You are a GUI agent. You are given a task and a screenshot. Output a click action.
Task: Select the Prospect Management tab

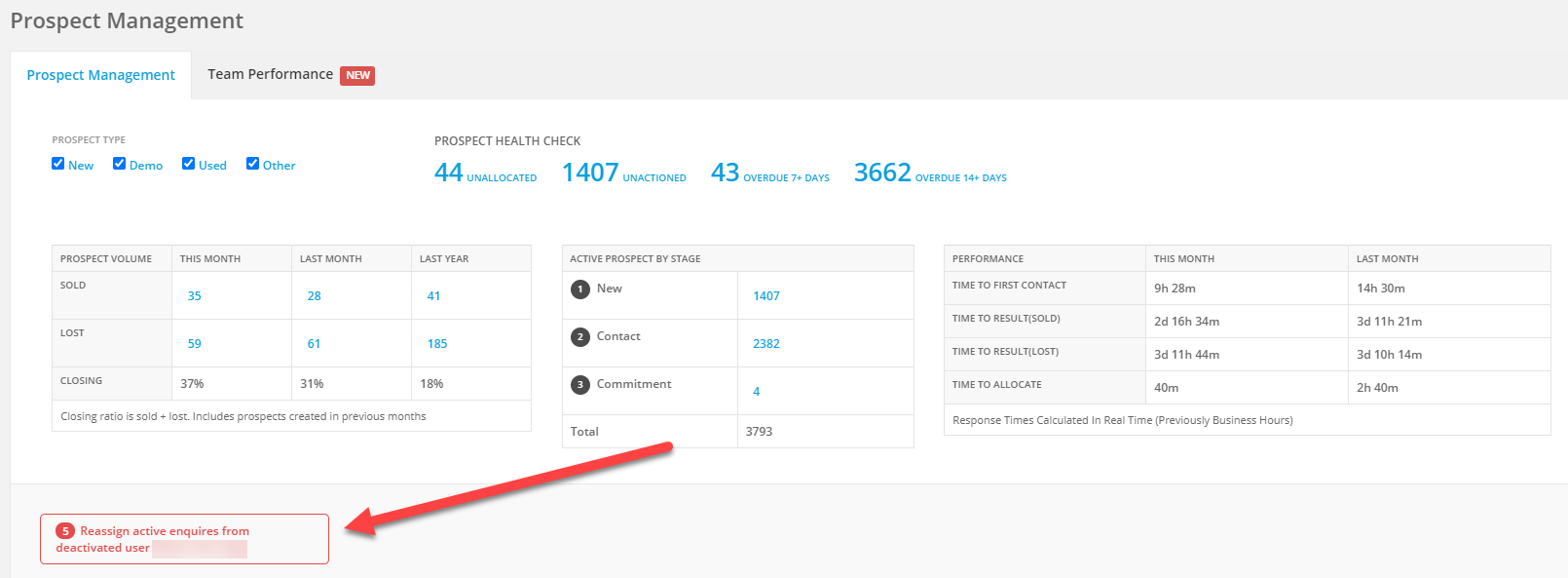click(x=101, y=75)
